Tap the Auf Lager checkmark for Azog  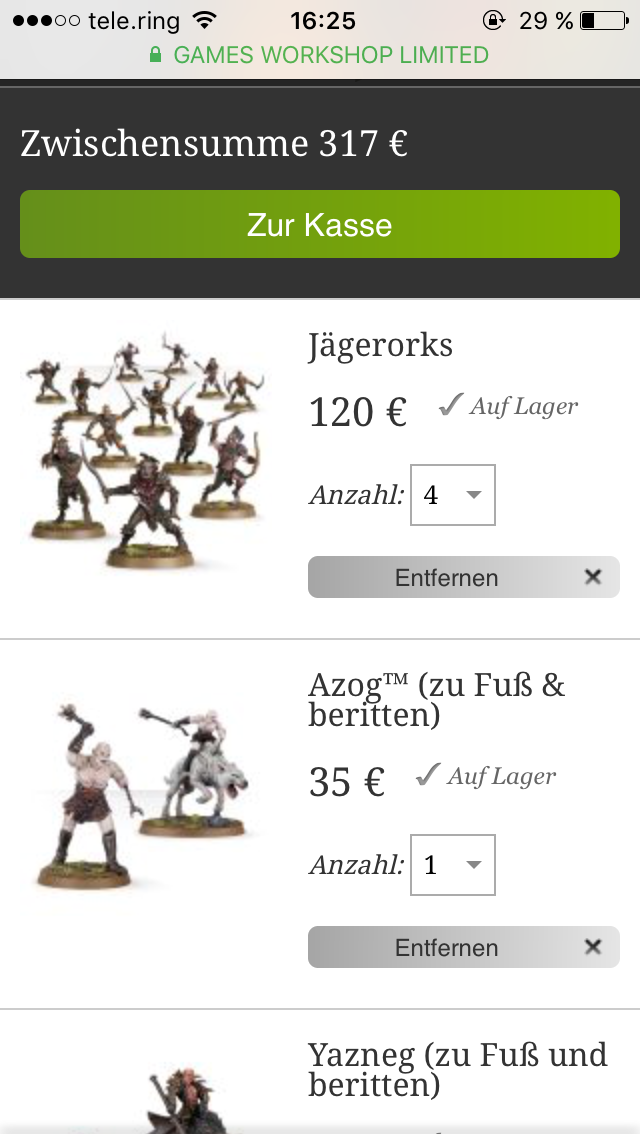428,774
